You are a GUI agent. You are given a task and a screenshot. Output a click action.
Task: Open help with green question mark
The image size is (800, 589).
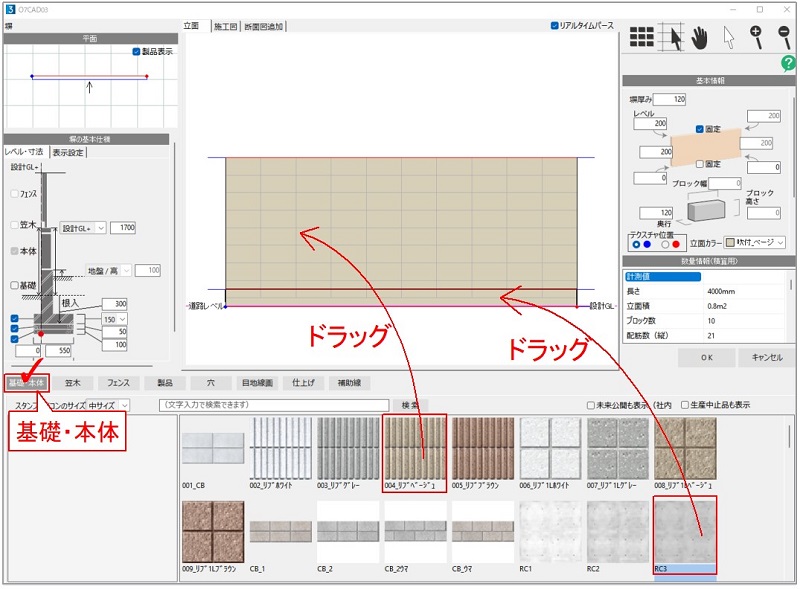point(788,63)
